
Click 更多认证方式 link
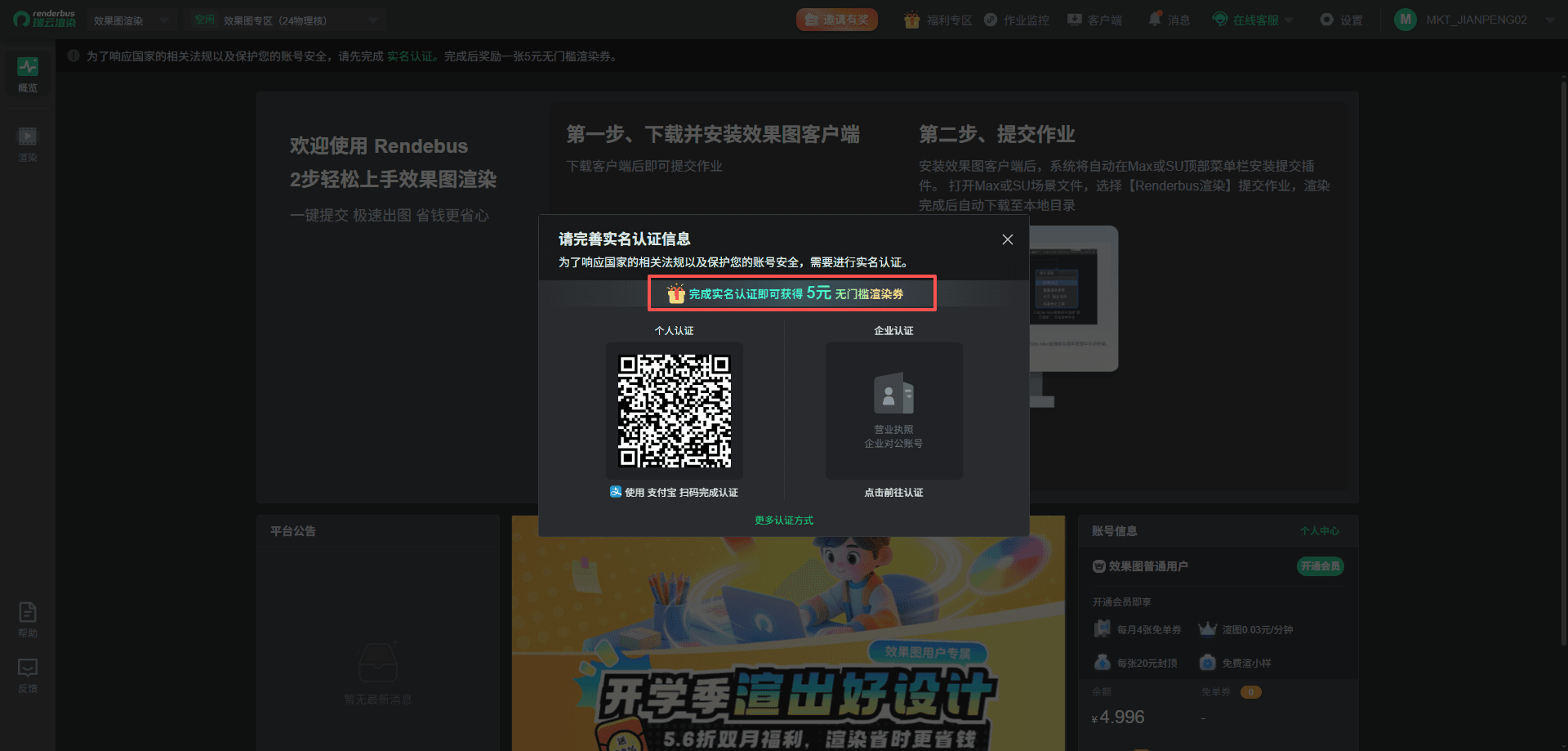pyautogui.click(x=784, y=521)
